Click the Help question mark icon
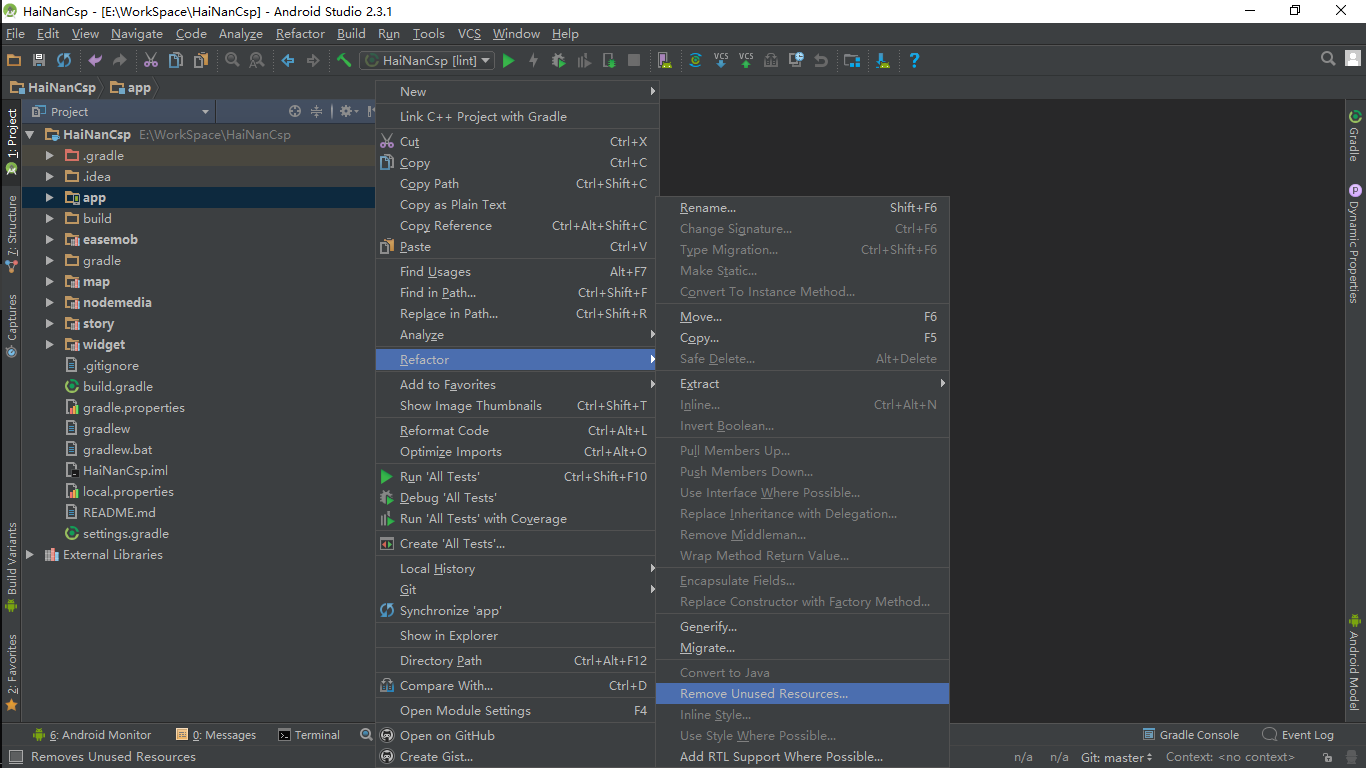 [x=914, y=60]
